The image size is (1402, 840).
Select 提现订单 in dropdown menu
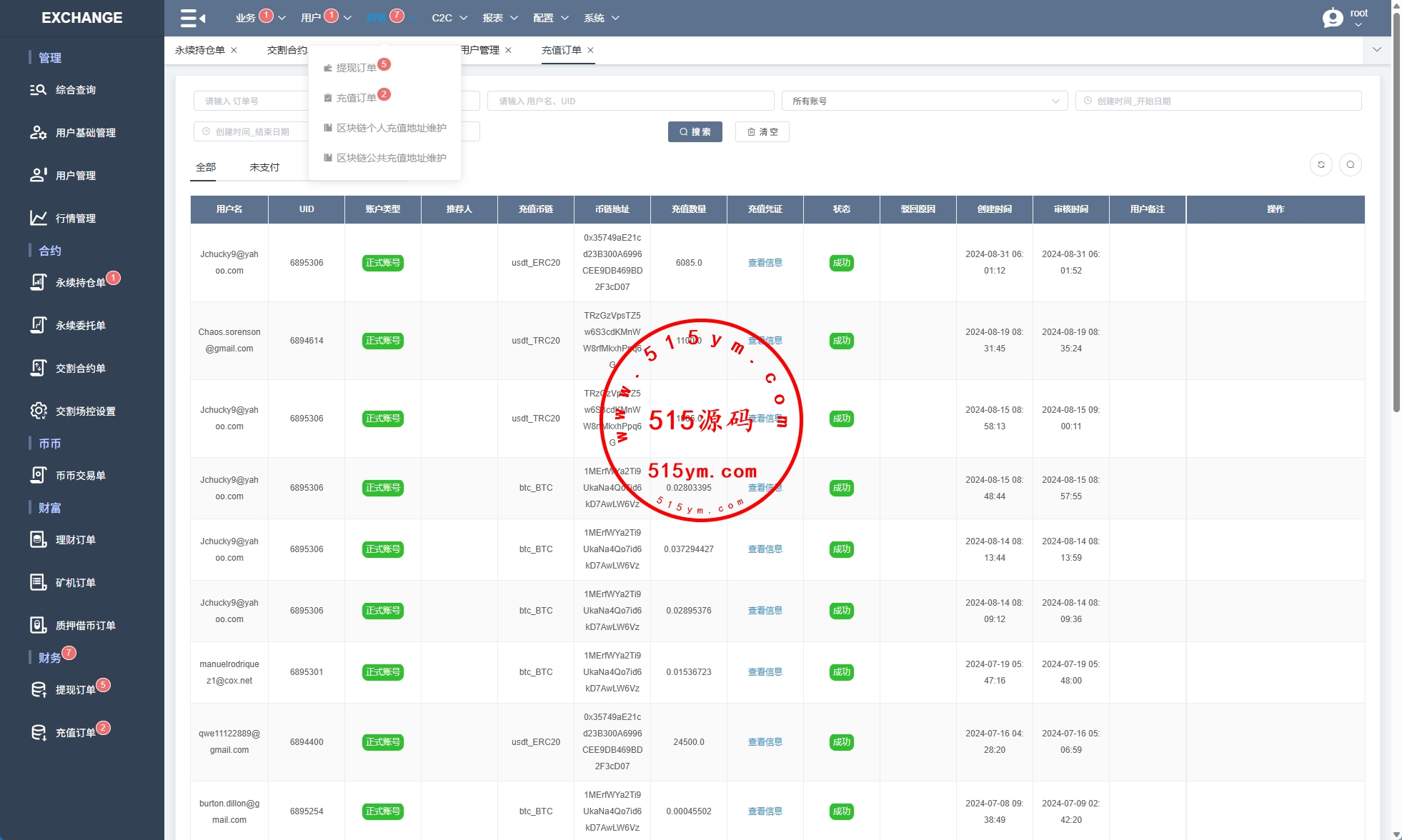[356, 68]
